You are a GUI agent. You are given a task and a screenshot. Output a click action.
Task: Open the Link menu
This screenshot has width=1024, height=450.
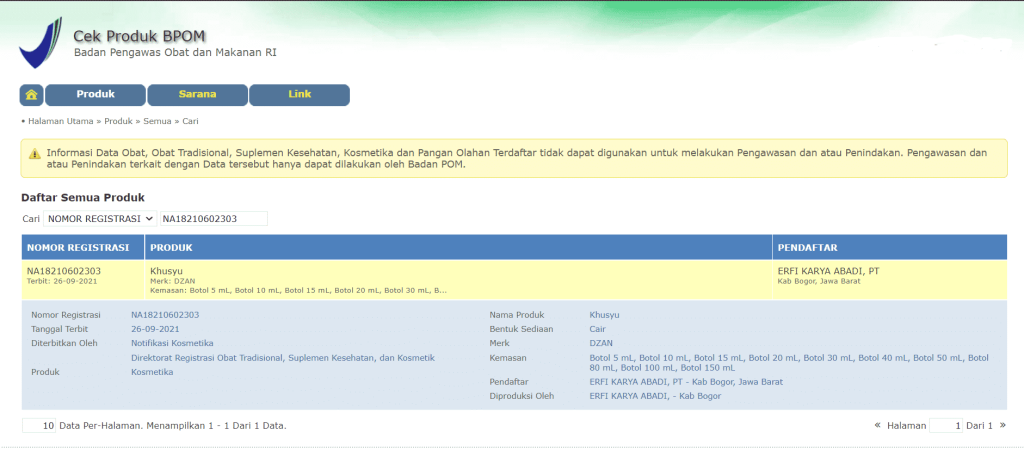coord(300,95)
